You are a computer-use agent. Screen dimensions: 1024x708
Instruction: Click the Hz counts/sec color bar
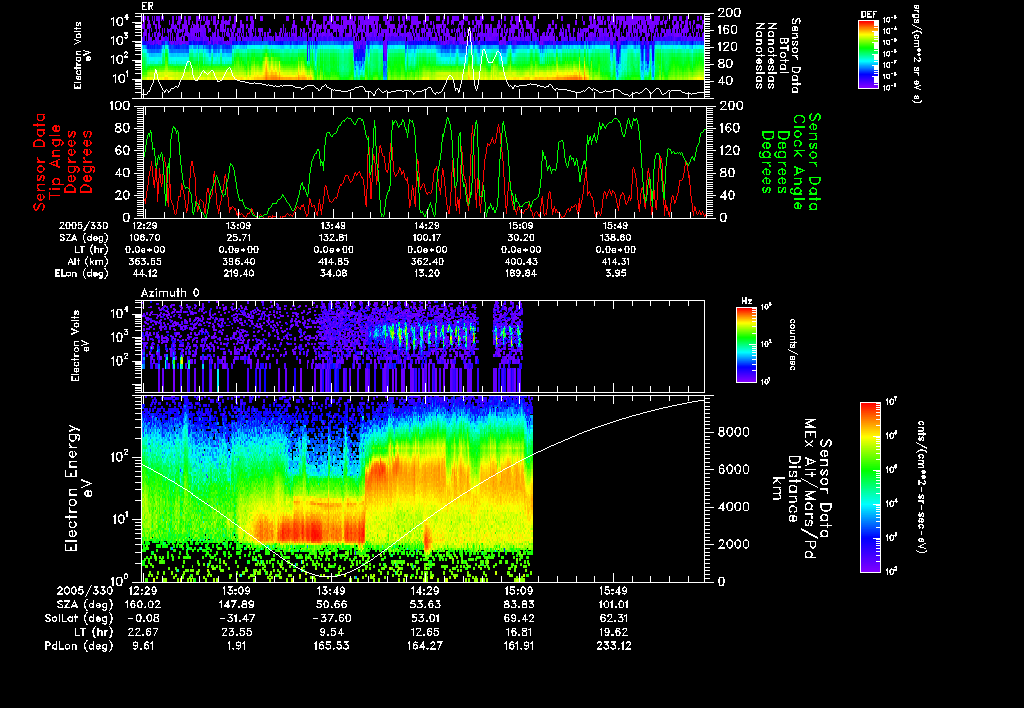point(746,344)
